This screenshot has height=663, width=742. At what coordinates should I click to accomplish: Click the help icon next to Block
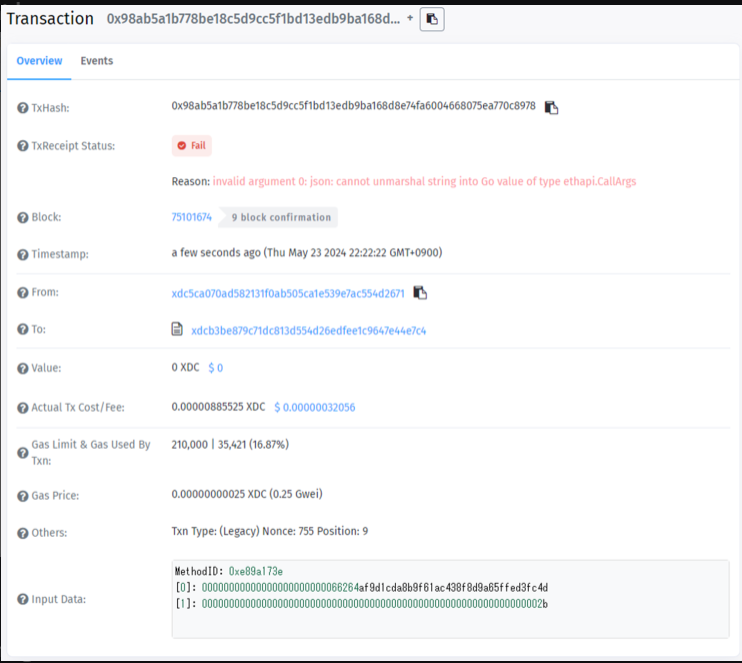(23, 217)
